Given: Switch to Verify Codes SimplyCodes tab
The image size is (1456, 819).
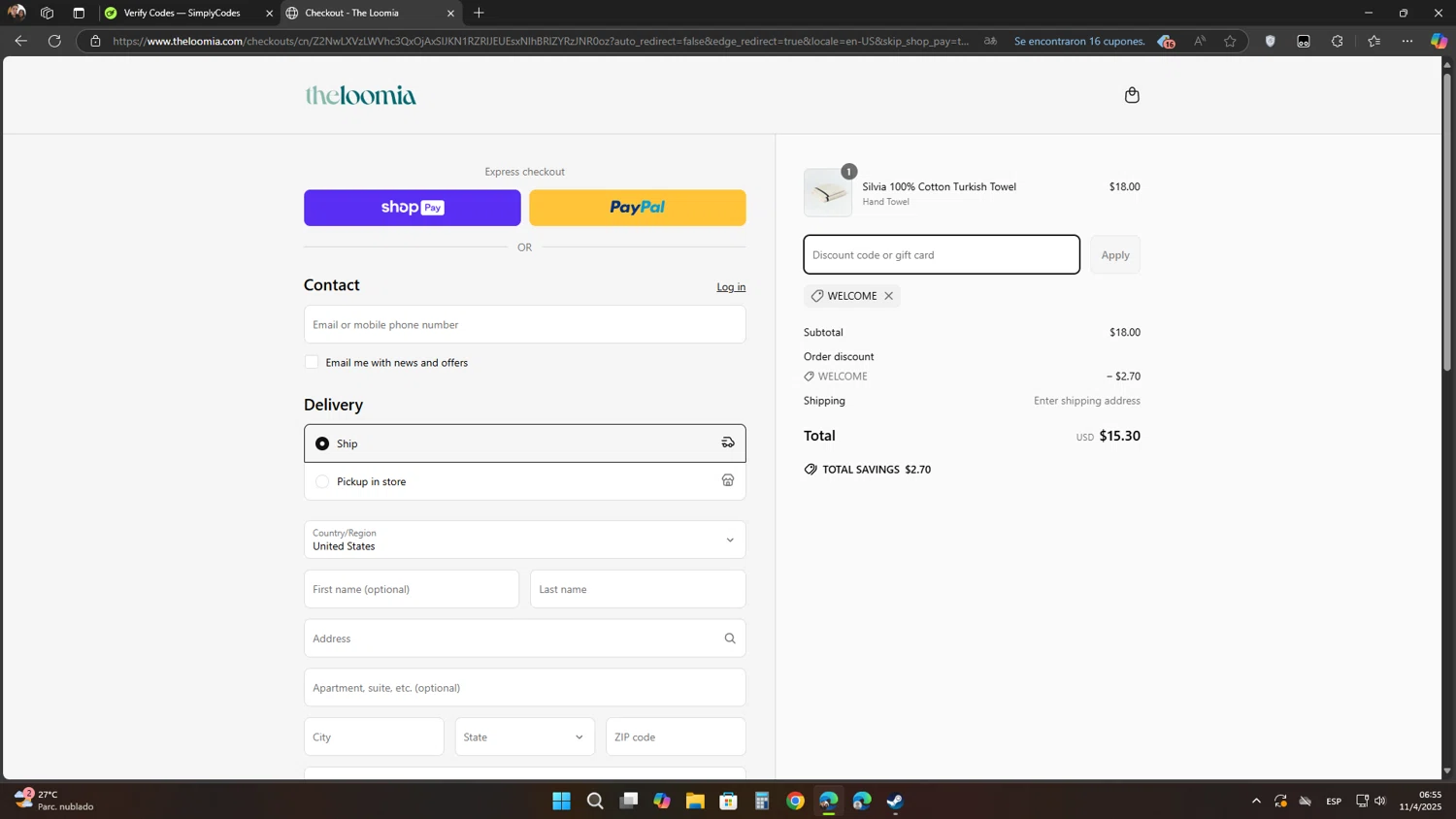Looking at the screenshot, I should tap(182, 13).
